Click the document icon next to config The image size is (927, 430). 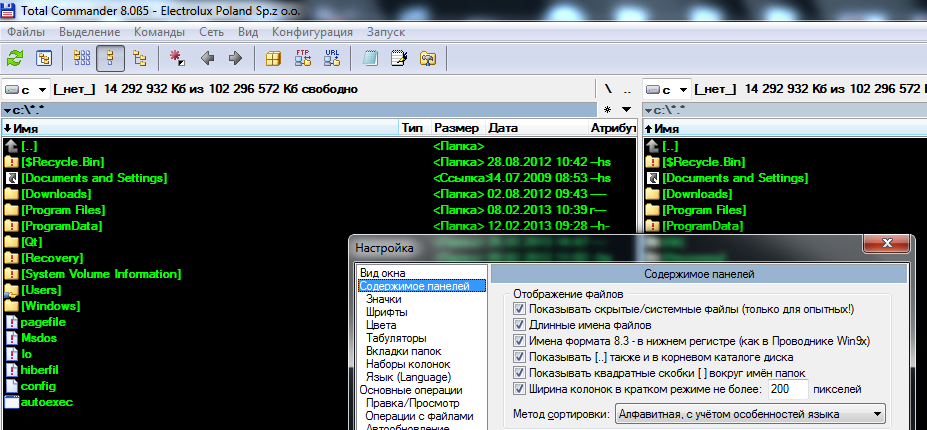click(x=11, y=386)
